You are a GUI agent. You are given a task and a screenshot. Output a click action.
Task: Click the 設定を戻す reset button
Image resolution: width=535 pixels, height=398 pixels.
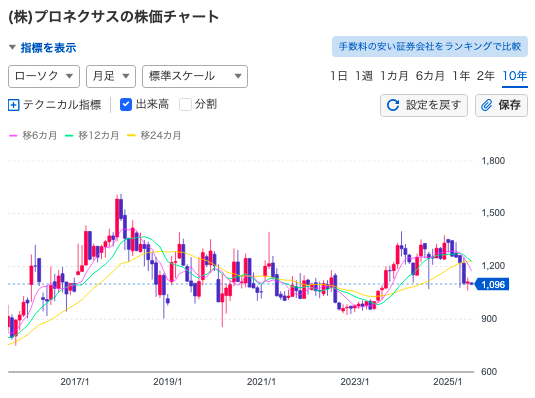pos(424,105)
